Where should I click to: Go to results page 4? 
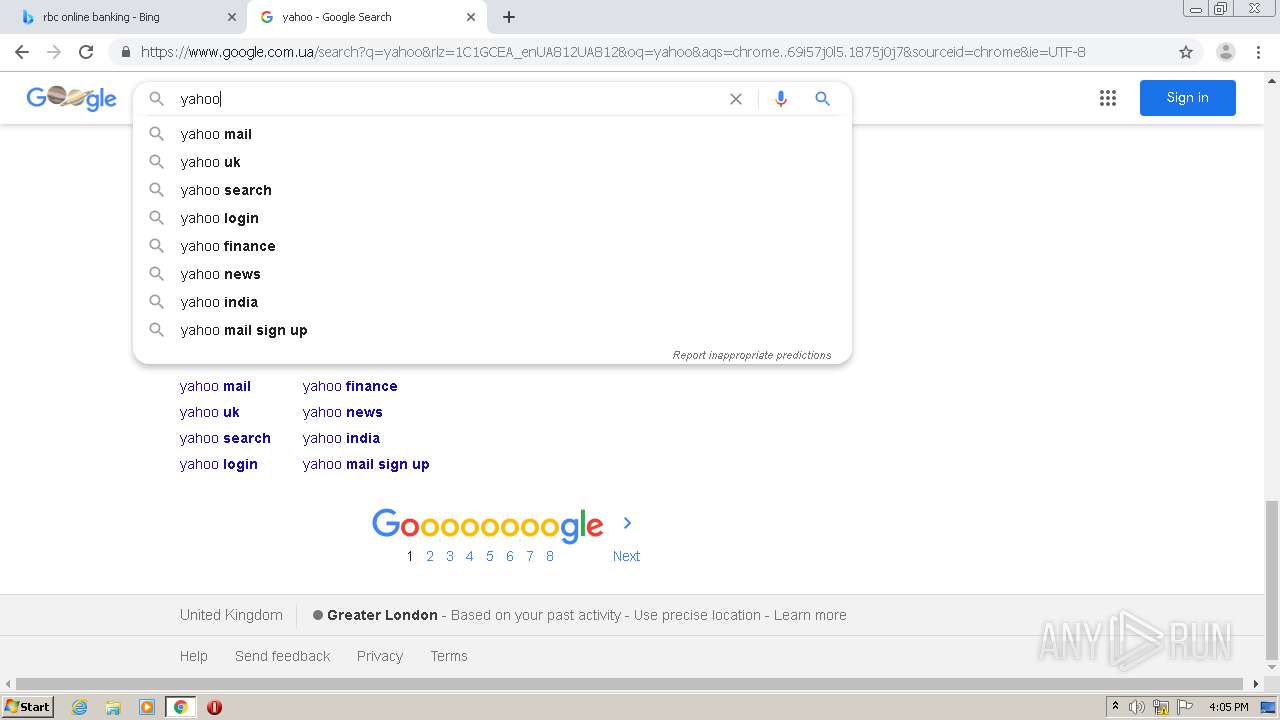tap(470, 556)
